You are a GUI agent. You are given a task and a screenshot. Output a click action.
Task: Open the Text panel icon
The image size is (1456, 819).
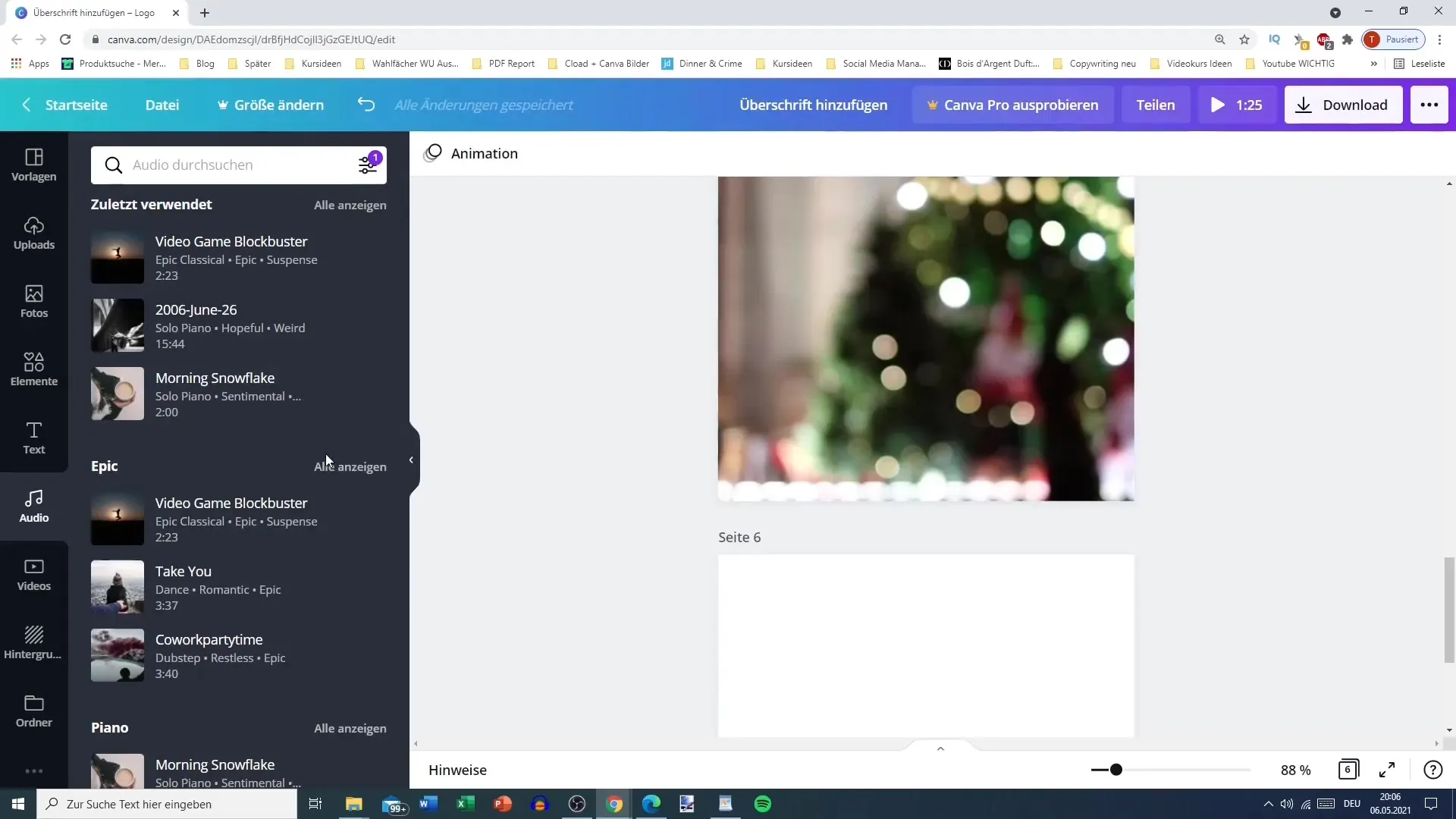point(34,437)
